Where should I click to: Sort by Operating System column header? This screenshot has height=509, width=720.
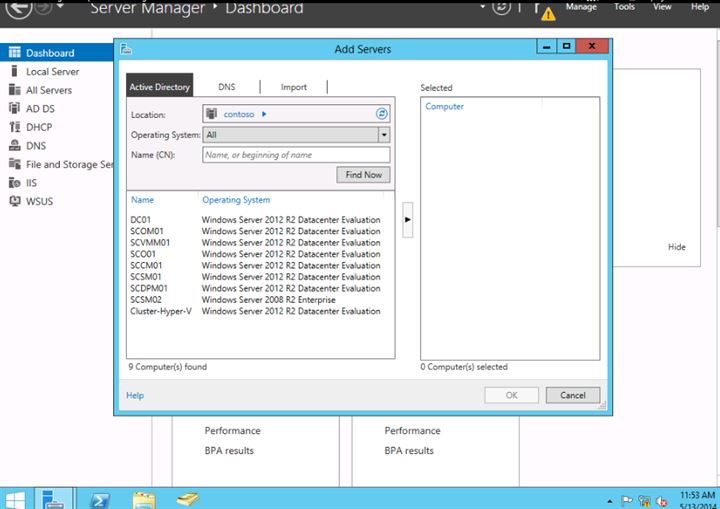click(x=236, y=200)
